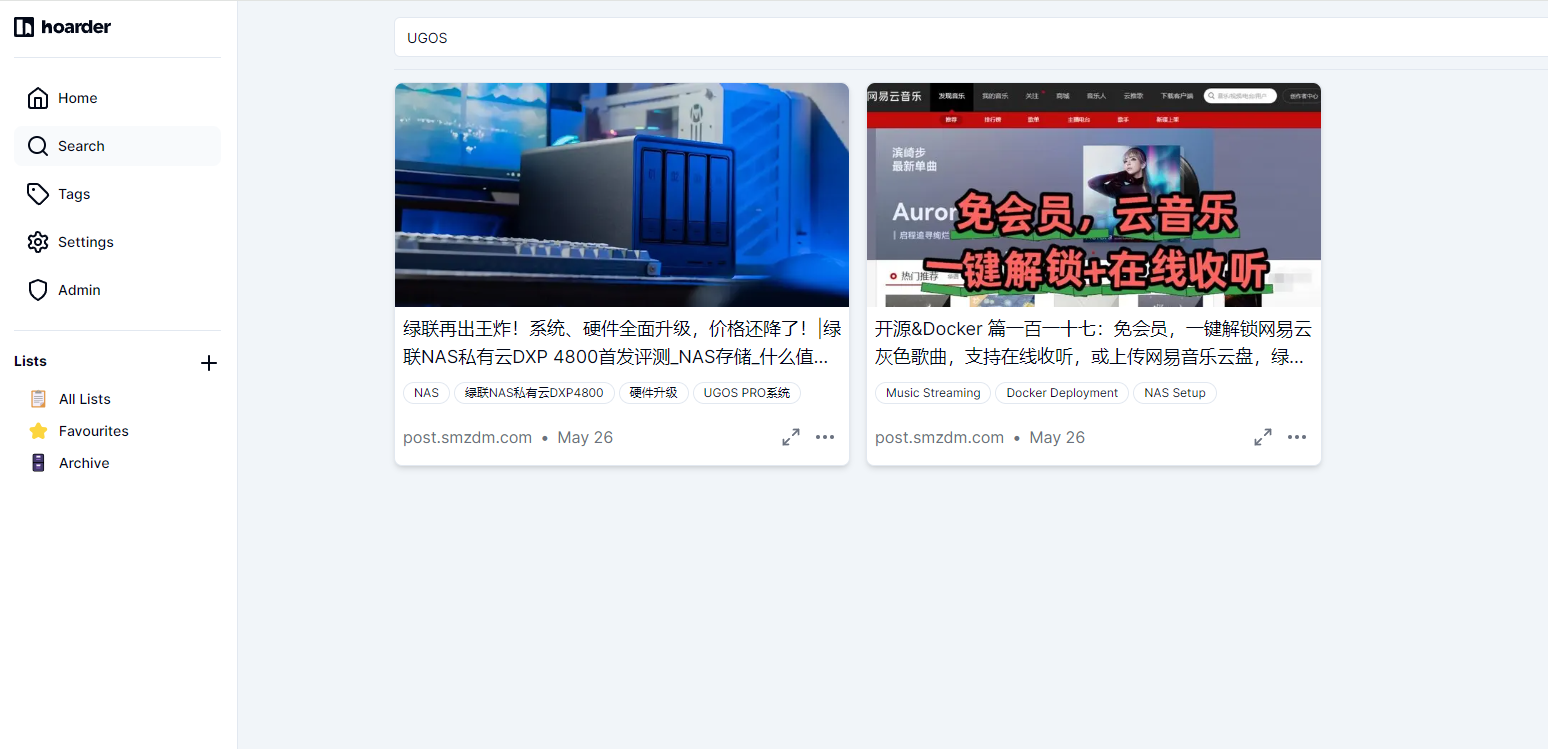Expand the Docker music bookmark card

tap(1263, 437)
